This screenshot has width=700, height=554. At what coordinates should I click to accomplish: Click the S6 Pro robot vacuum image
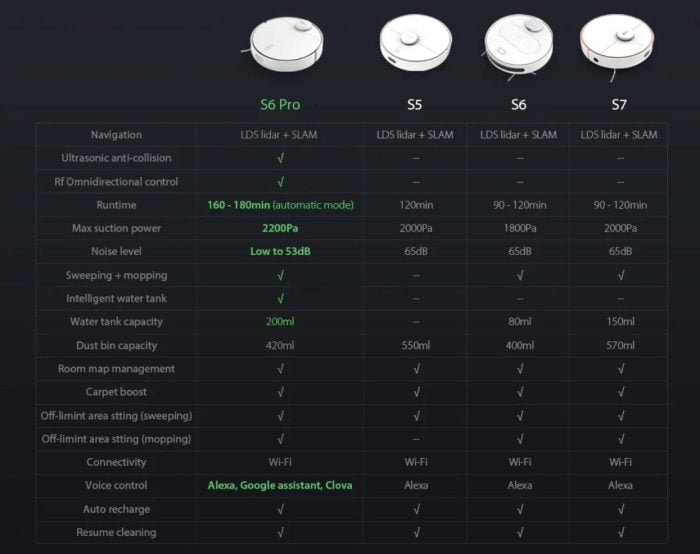click(285, 43)
